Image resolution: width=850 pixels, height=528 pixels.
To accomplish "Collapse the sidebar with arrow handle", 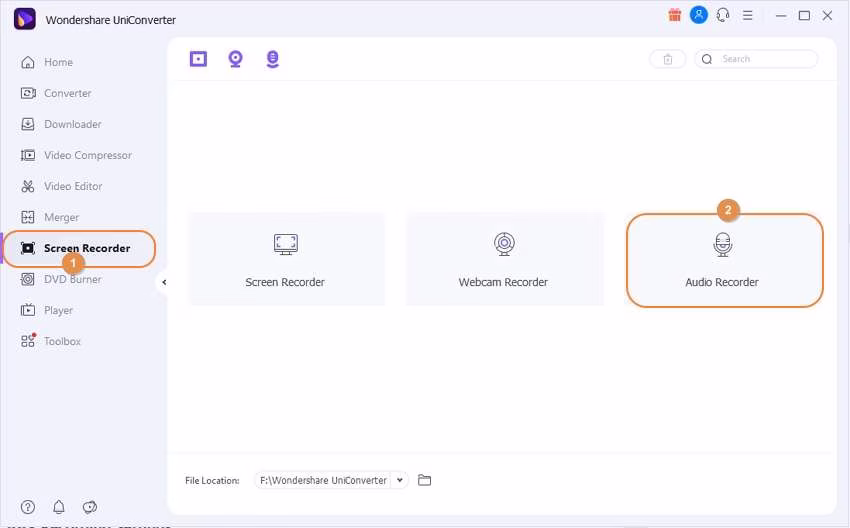I will tap(164, 282).
